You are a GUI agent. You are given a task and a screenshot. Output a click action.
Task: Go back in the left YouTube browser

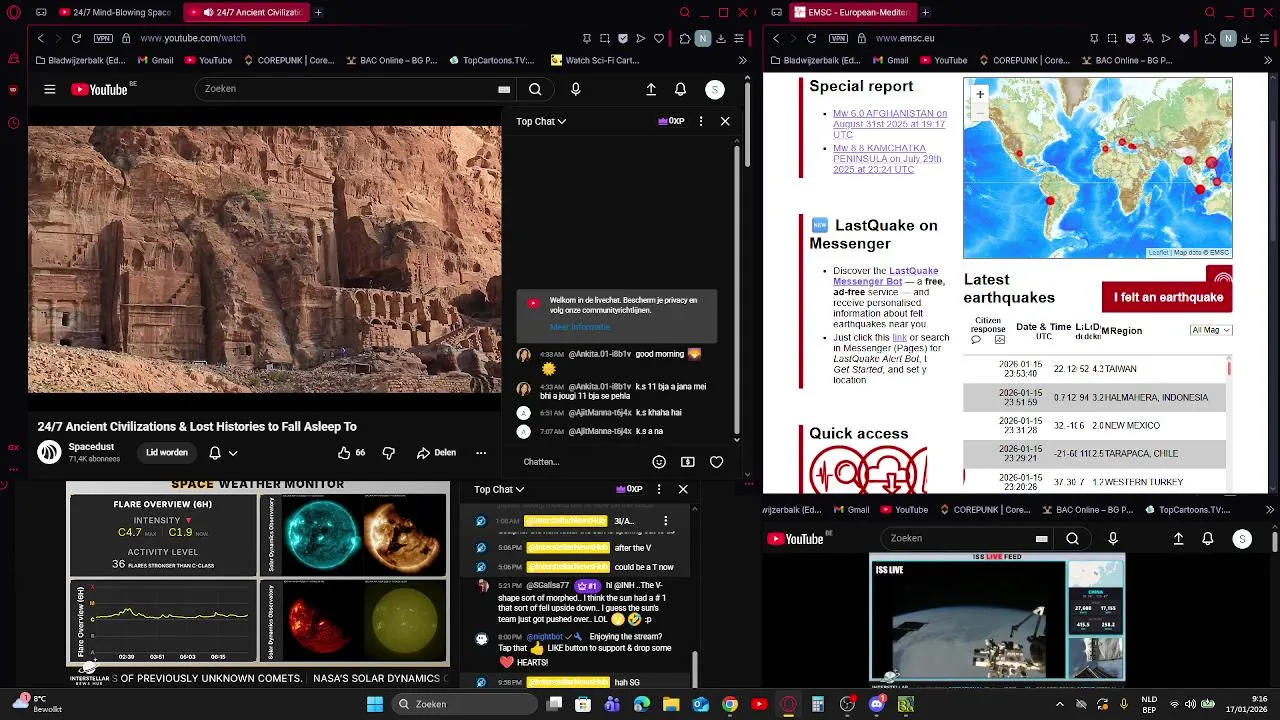[x=41, y=38]
